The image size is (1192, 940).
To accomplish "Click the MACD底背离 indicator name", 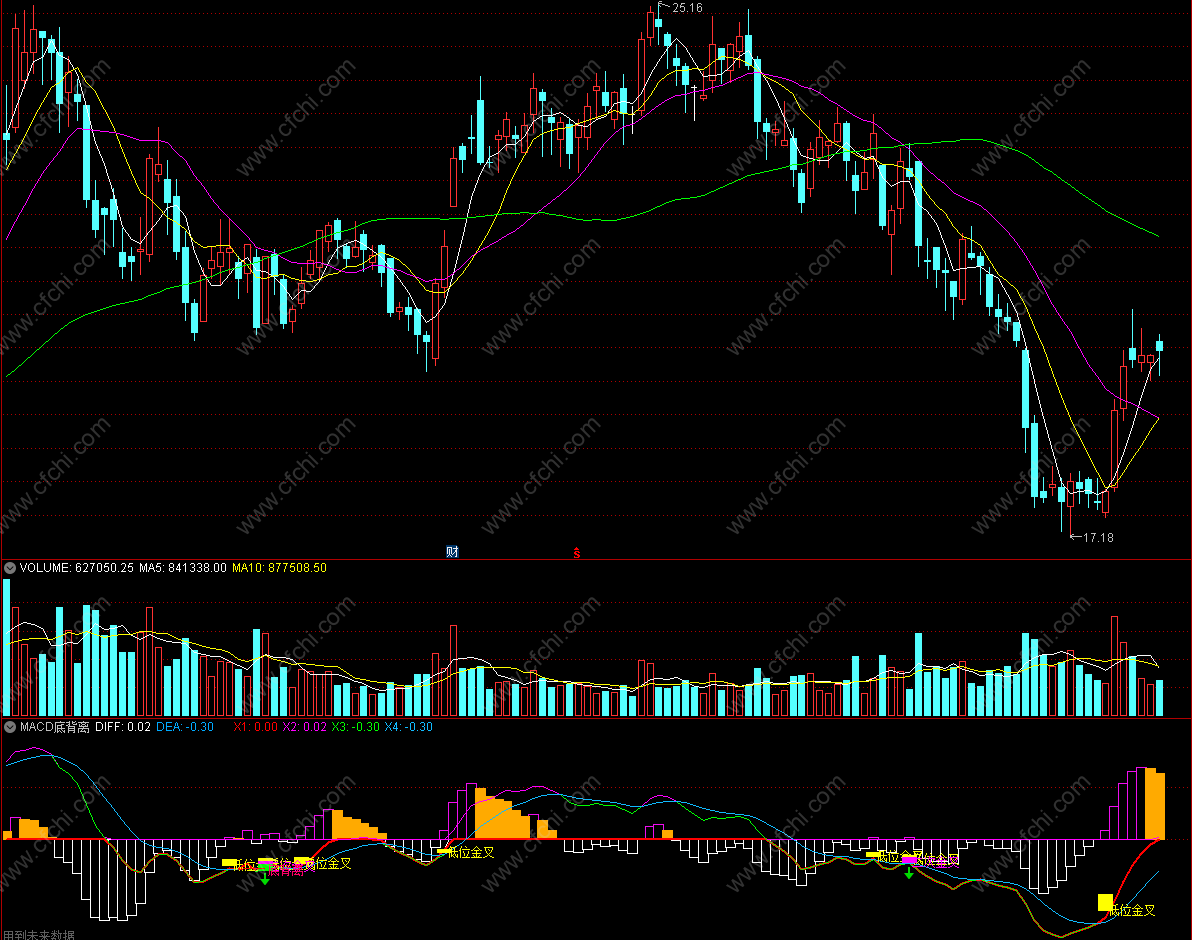I will click(55, 726).
